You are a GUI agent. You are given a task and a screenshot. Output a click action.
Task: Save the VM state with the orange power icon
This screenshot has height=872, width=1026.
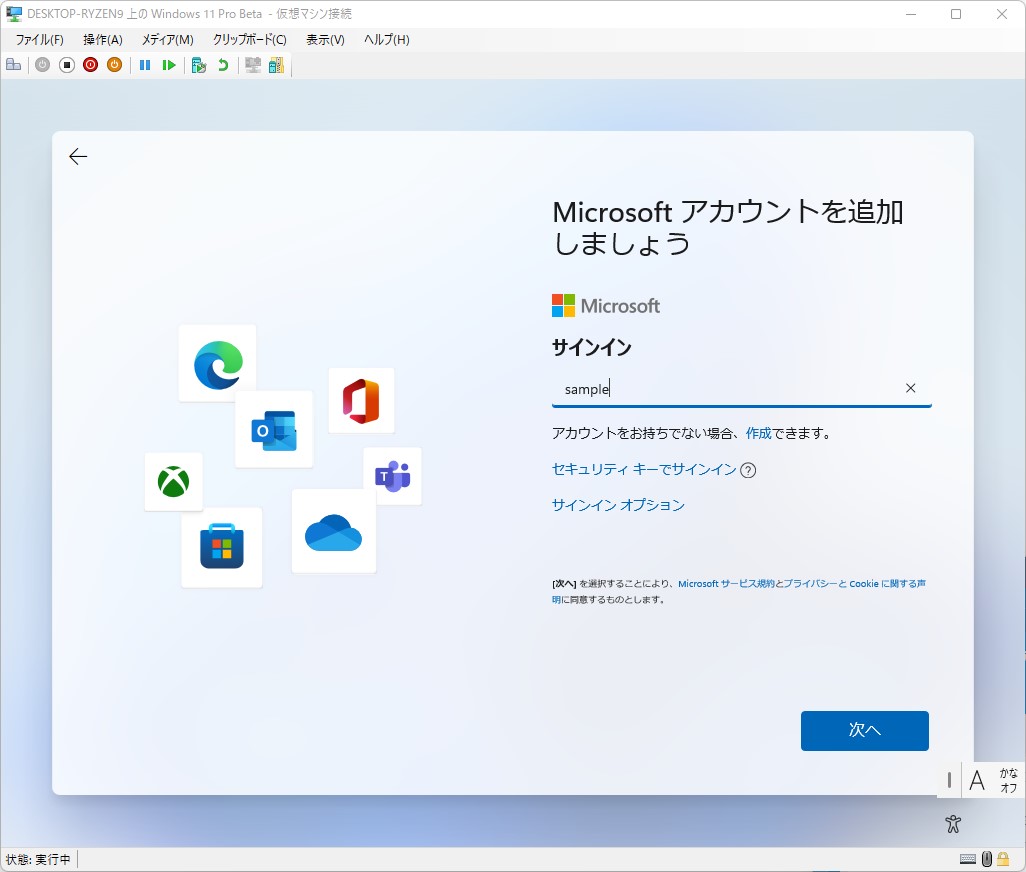[115, 64]
